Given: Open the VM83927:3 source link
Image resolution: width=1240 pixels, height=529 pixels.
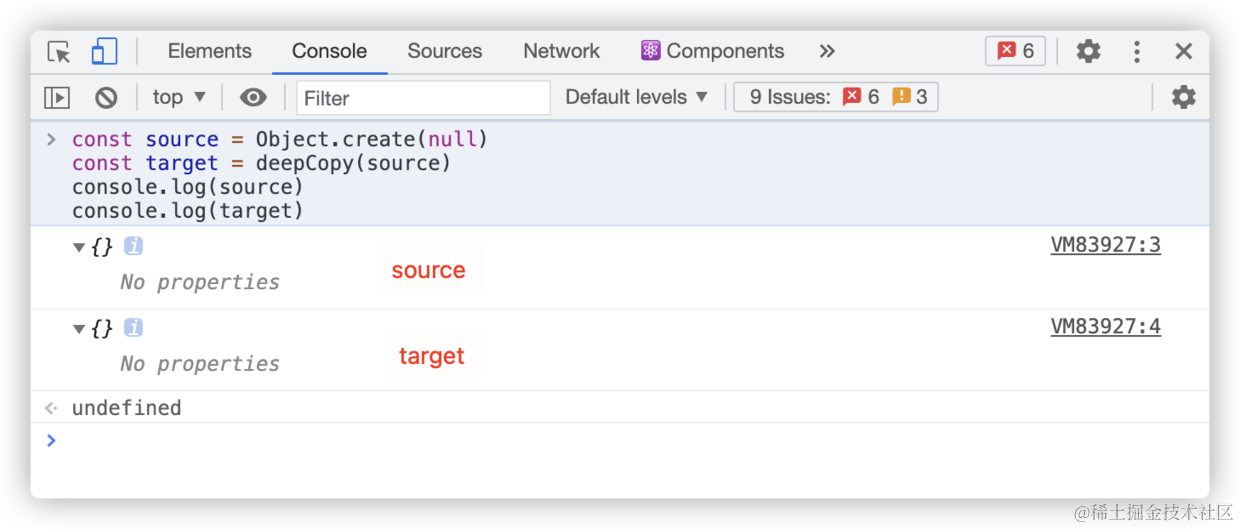Looking at the screenshot, I should coord(1105,245).
